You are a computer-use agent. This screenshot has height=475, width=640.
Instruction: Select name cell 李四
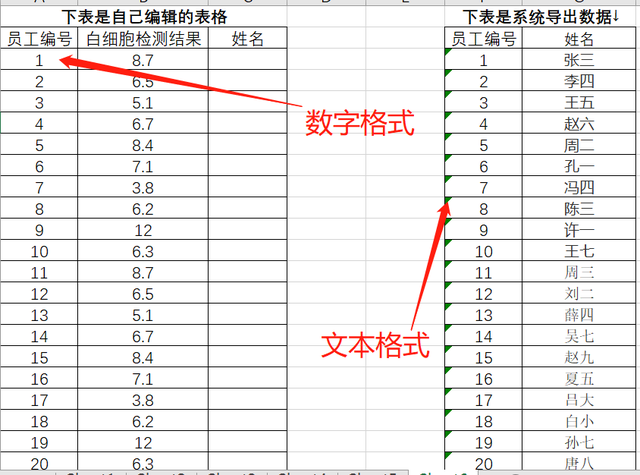click(x=579, y=81)
